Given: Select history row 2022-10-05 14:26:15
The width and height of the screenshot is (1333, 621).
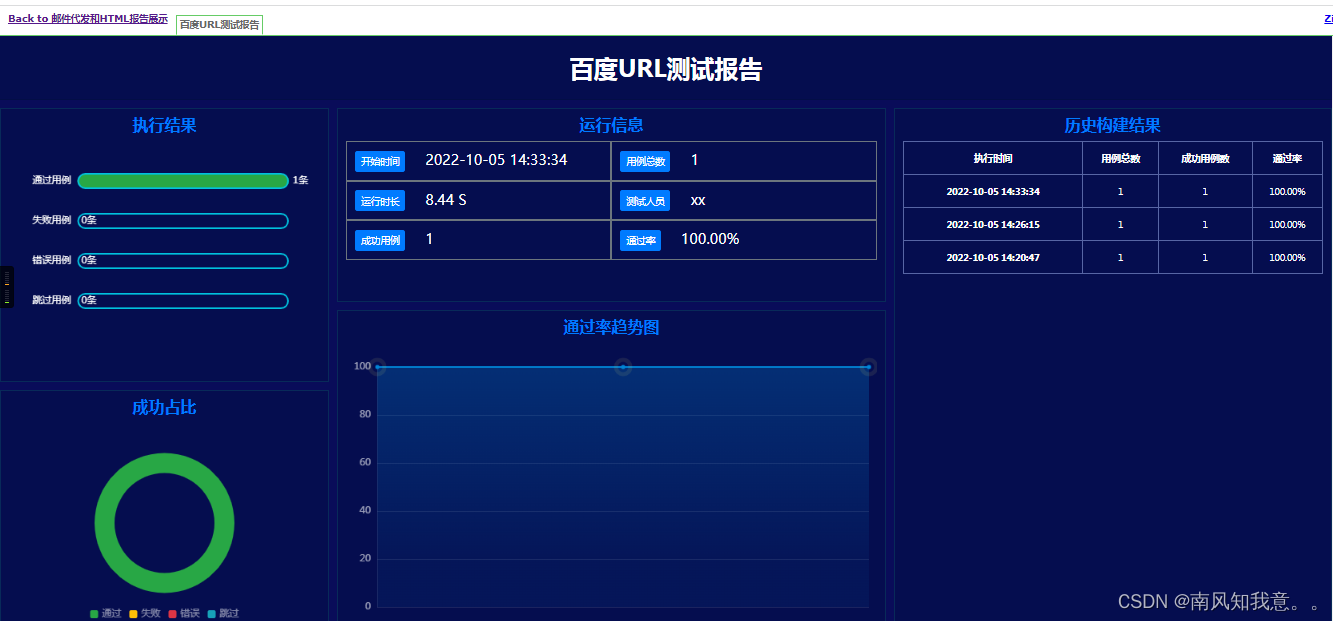Looking at the screenshot, I should click(x=1113, y=224).
